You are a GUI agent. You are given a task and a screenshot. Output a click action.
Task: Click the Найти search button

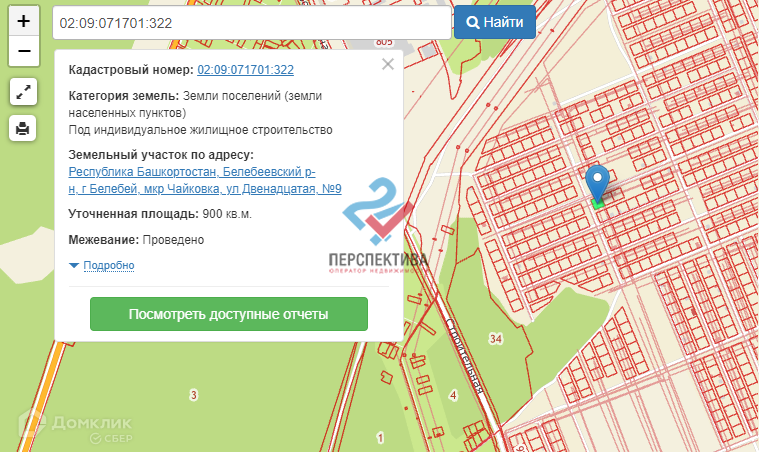[x=495, y=22]
